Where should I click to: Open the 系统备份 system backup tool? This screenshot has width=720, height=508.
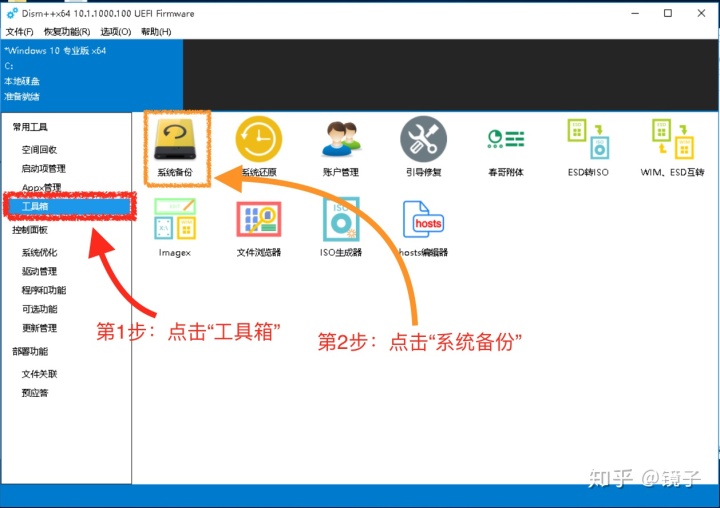tap(175, 148)
